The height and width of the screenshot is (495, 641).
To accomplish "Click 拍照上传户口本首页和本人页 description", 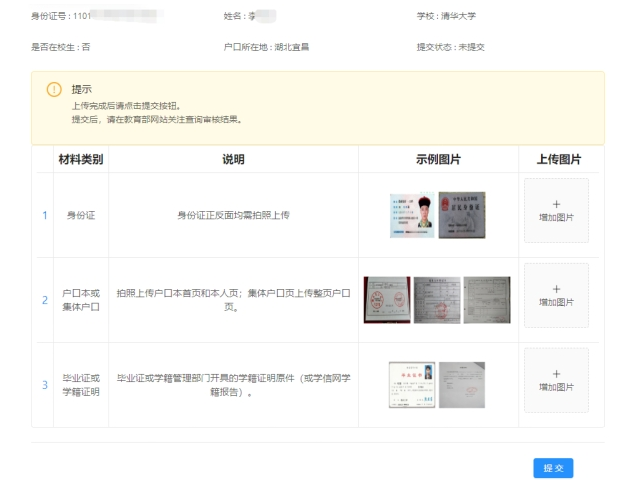I will (x=233, y=300).
